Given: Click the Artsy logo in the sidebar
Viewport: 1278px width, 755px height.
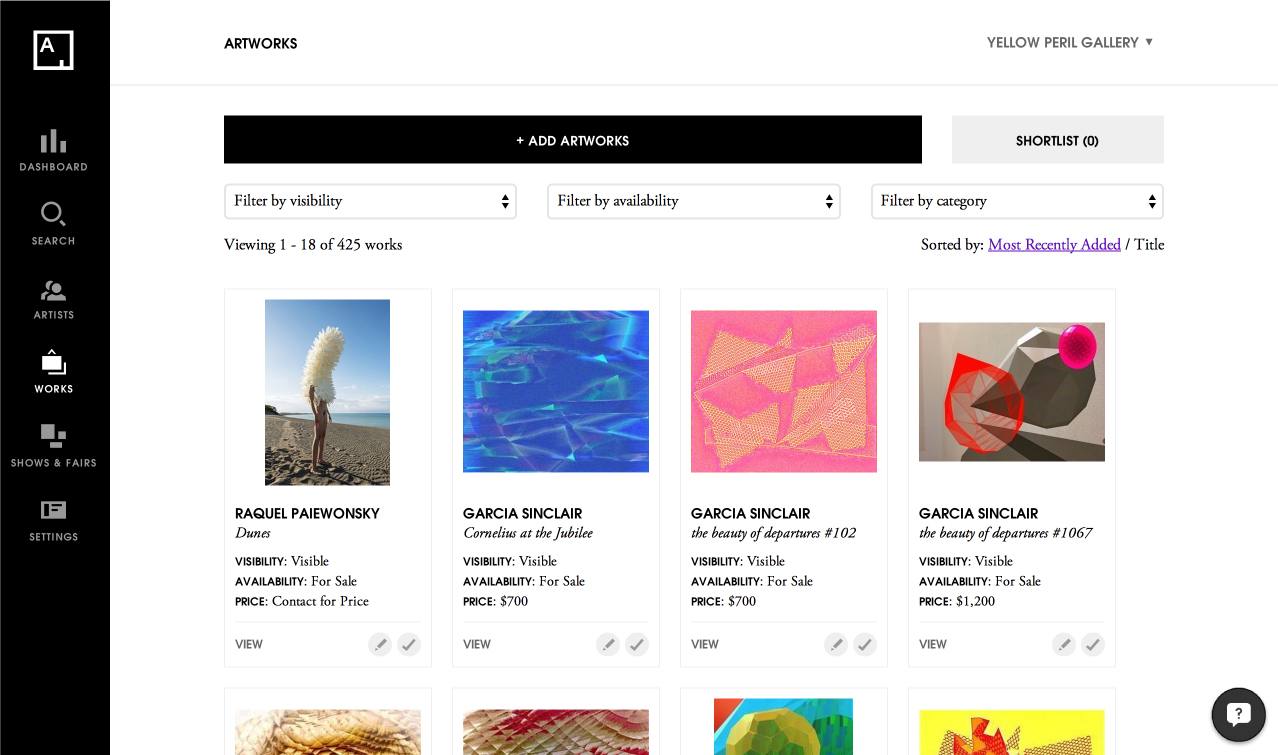Looking at the screenshot, I should pos(54,50).
